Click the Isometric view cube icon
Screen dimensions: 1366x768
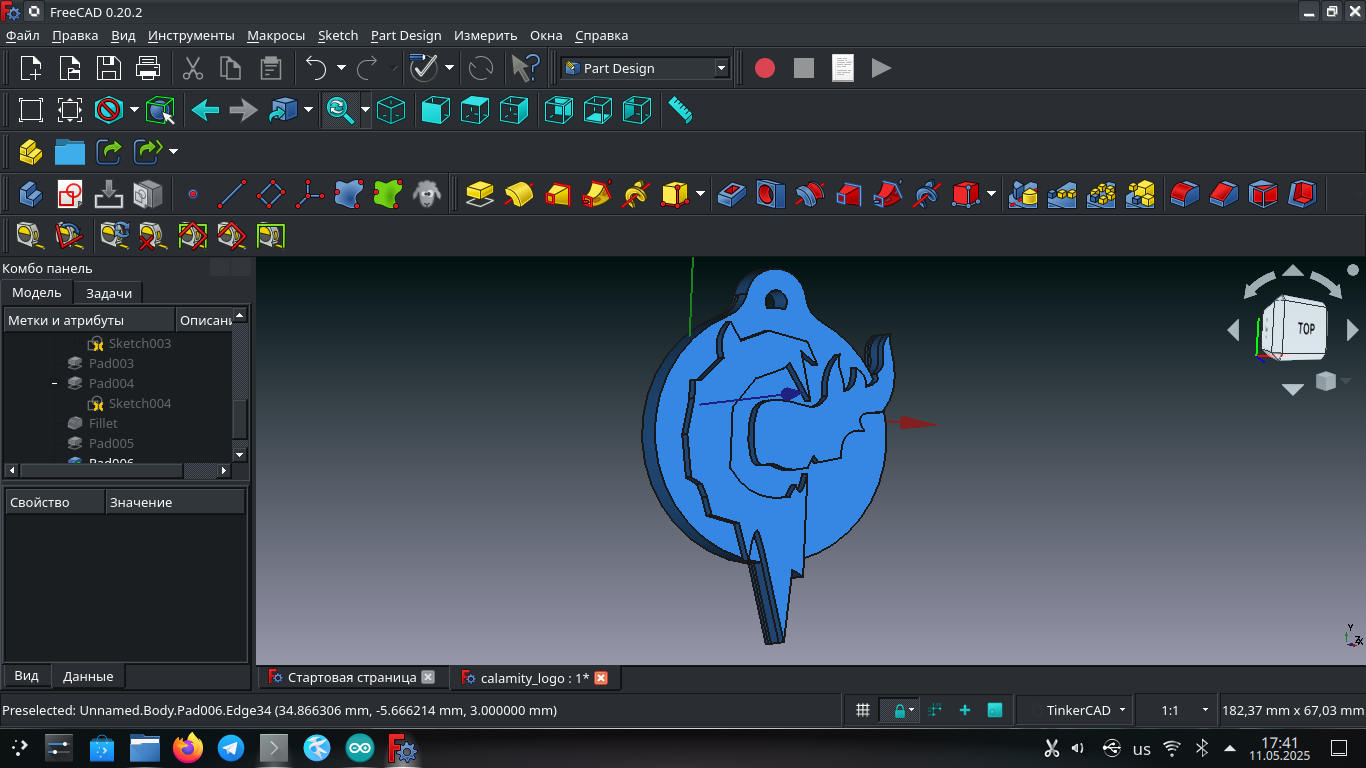click(391, 110)
